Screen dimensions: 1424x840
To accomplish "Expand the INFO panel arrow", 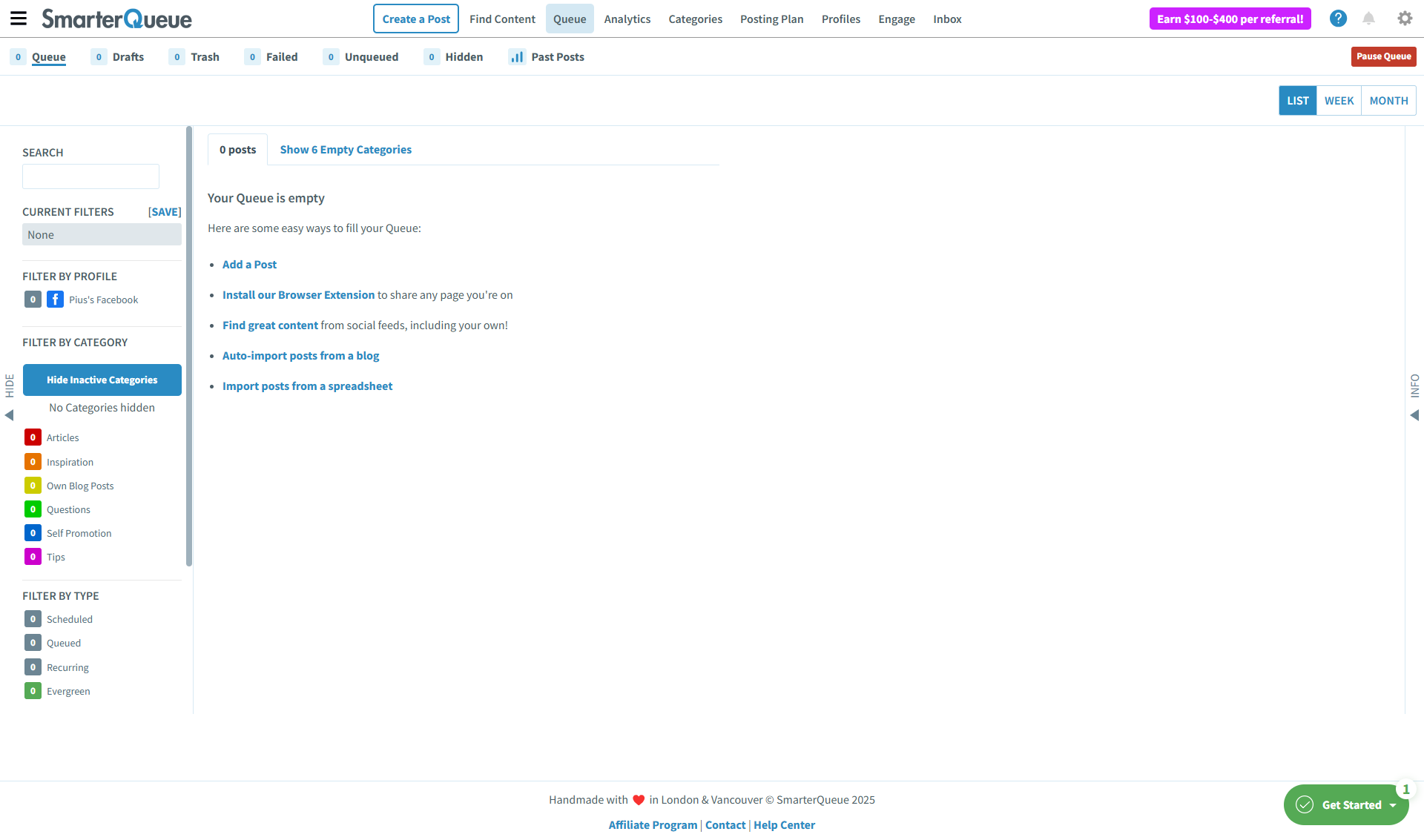I will pos(1414,415).
